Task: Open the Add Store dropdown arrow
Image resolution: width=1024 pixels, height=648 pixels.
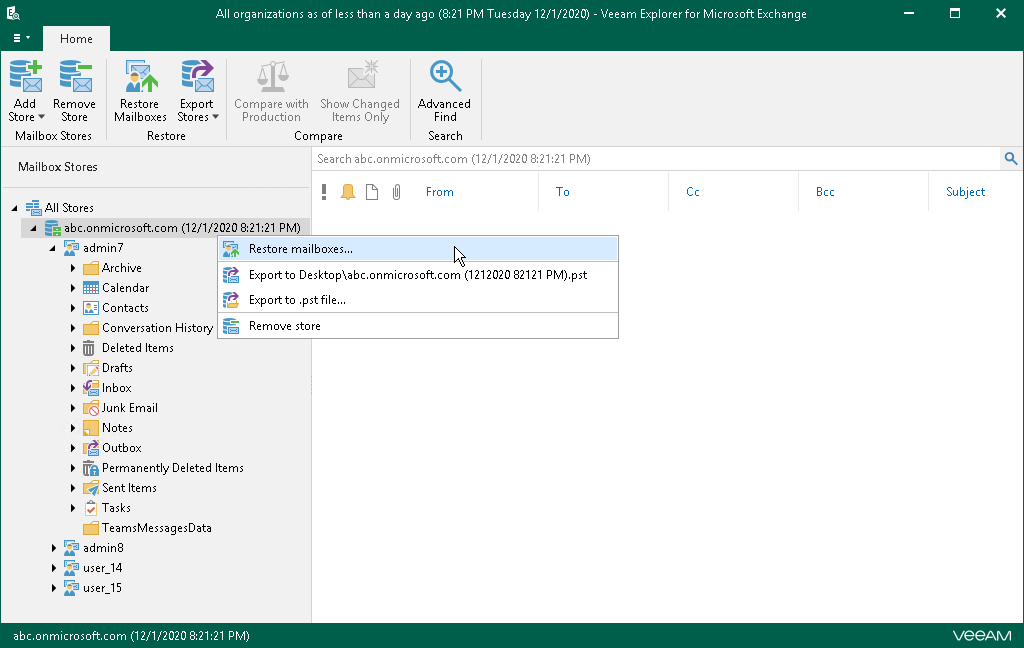Action: [x=41, y=117]
